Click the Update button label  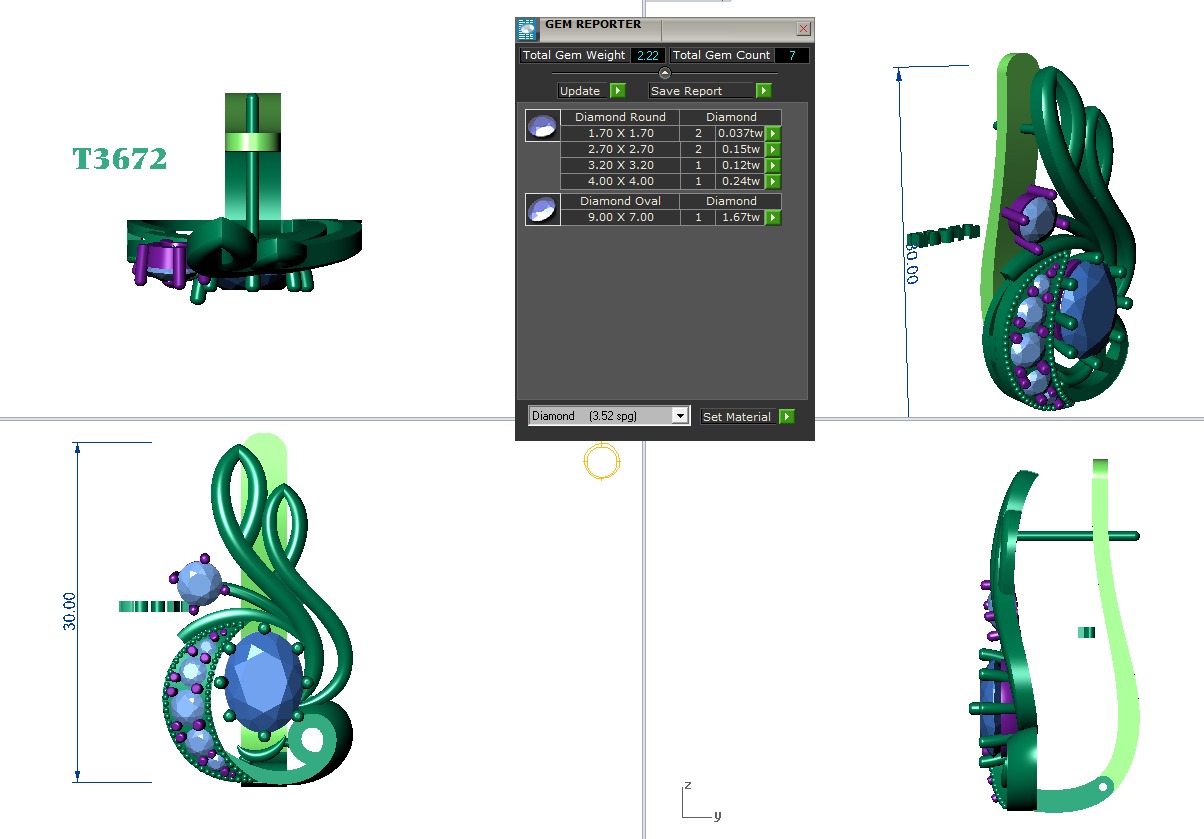pyautogui.click(x=580, y=91)
